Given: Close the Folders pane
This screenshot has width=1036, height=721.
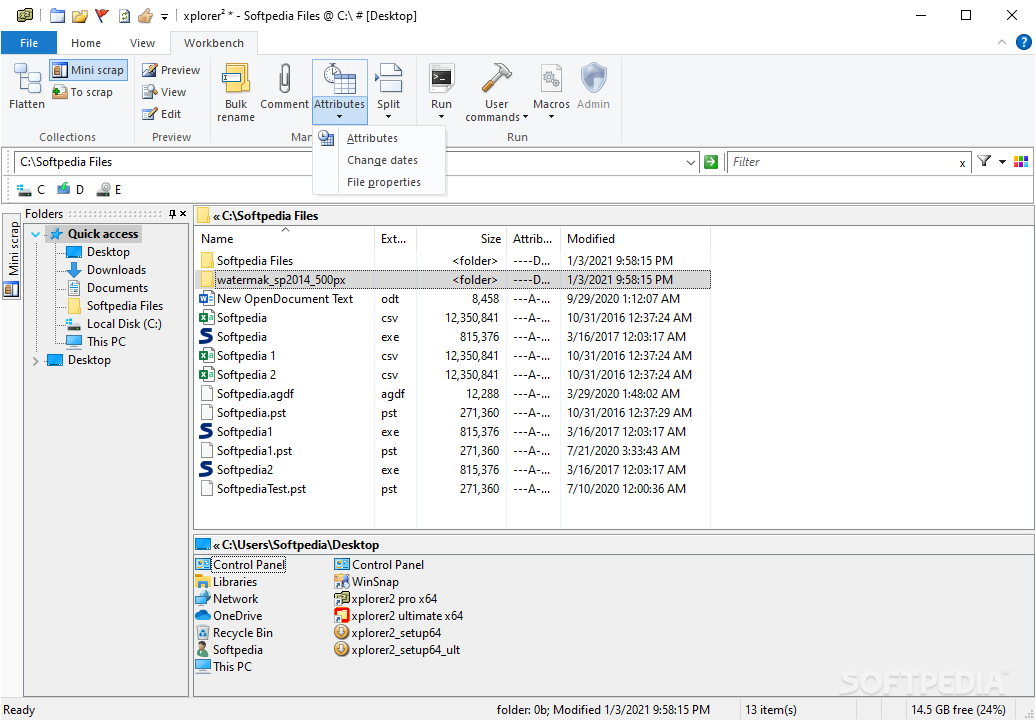Looking at the screenshot, I should tap(183, 213).
